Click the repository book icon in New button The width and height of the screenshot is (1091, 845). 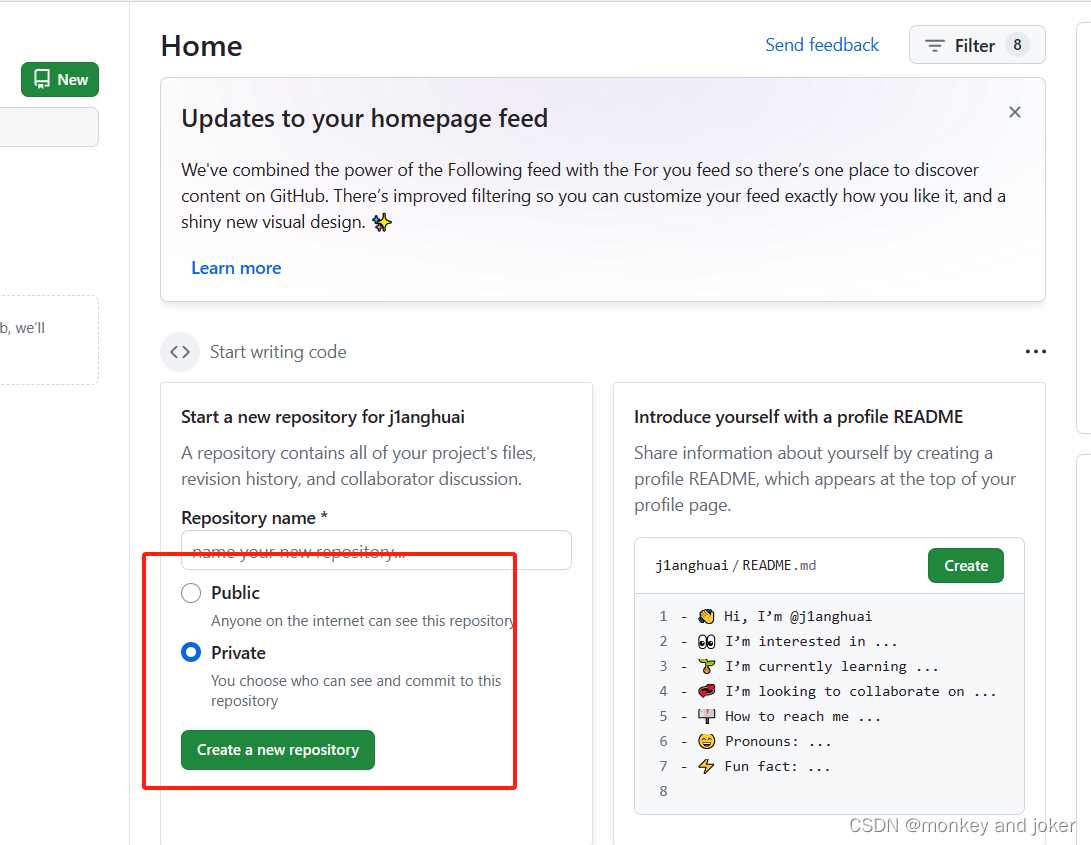click(x=42, y=79)
